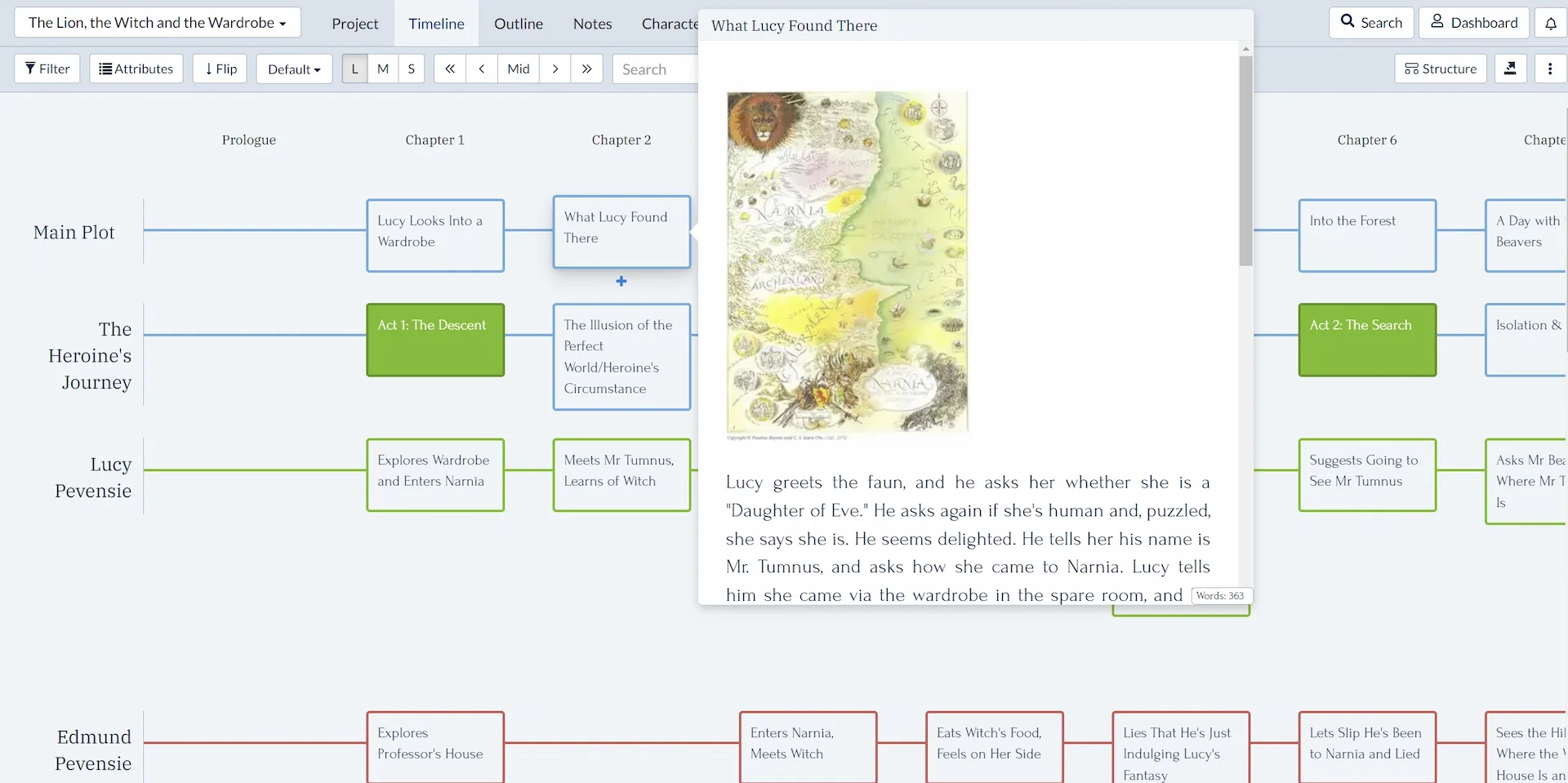Click the 'Prologue' chapter heading
The width and height of the screenshot is (1568, 783).
249,140
